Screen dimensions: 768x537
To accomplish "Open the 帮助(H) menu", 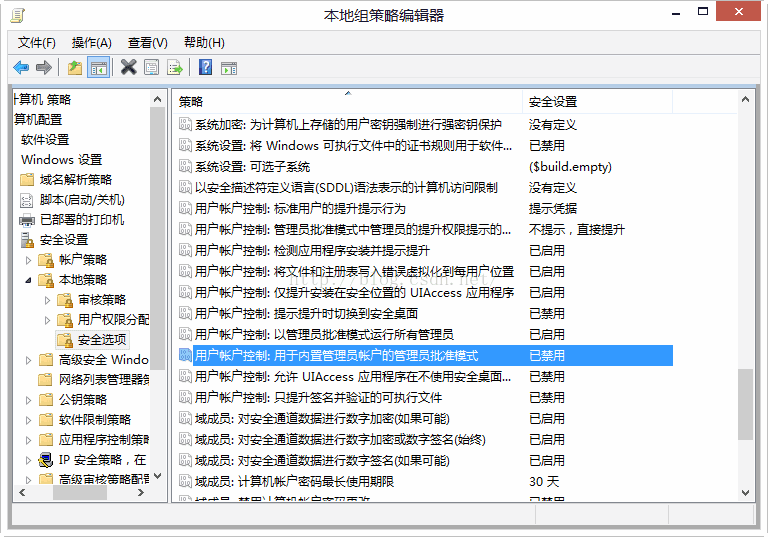I will 204,43.
